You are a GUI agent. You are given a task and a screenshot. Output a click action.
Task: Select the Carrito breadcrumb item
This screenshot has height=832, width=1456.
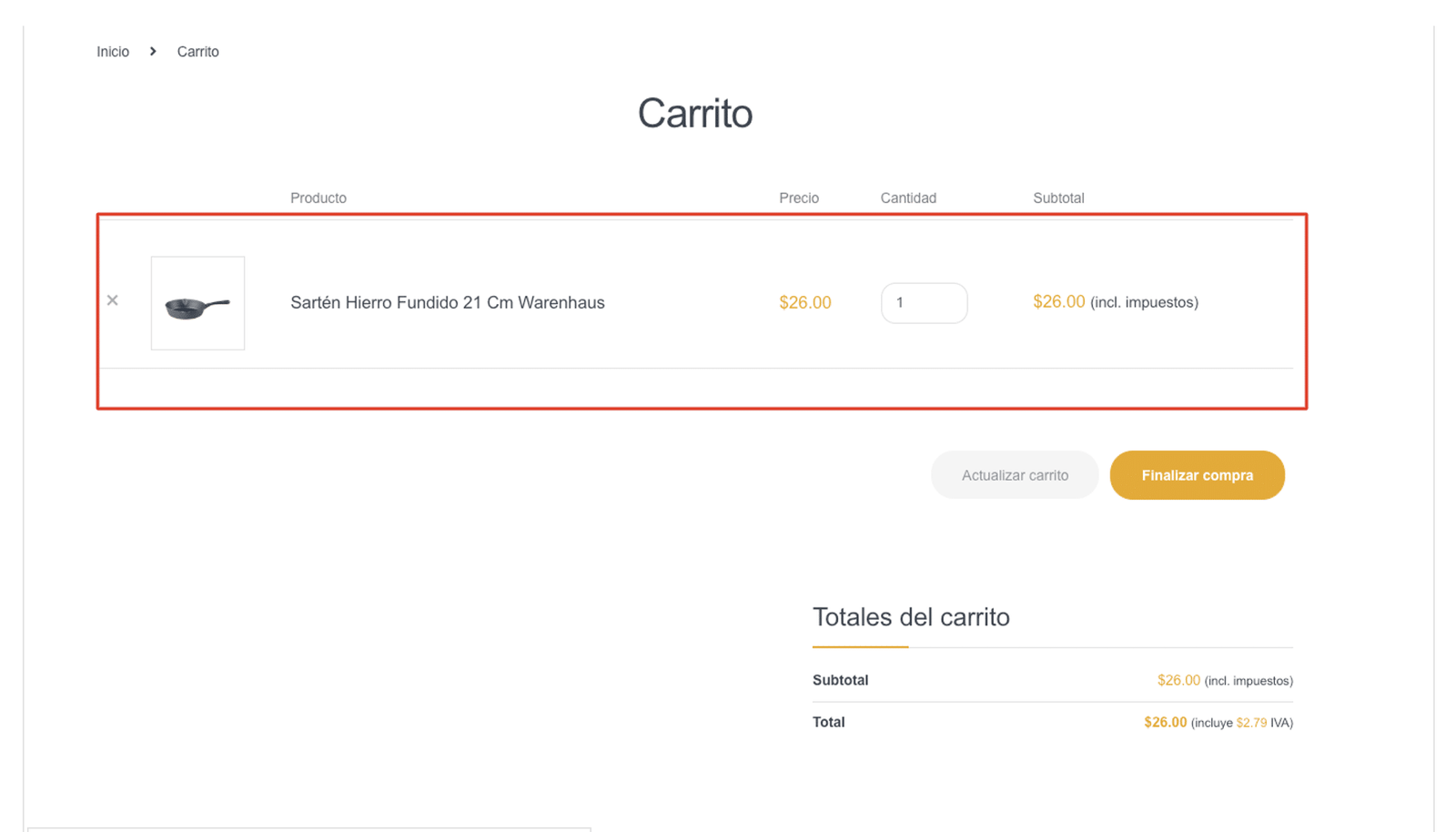[x=198, y=51]
